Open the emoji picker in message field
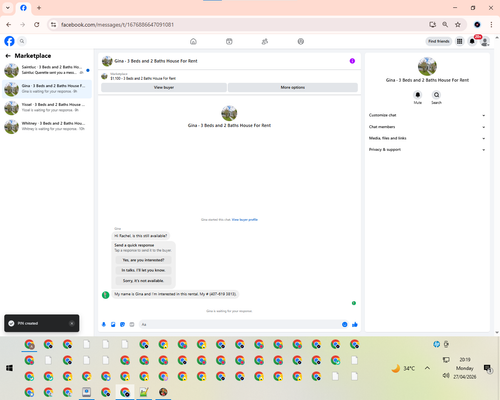500x400 pixels. [x=345, y=324]
